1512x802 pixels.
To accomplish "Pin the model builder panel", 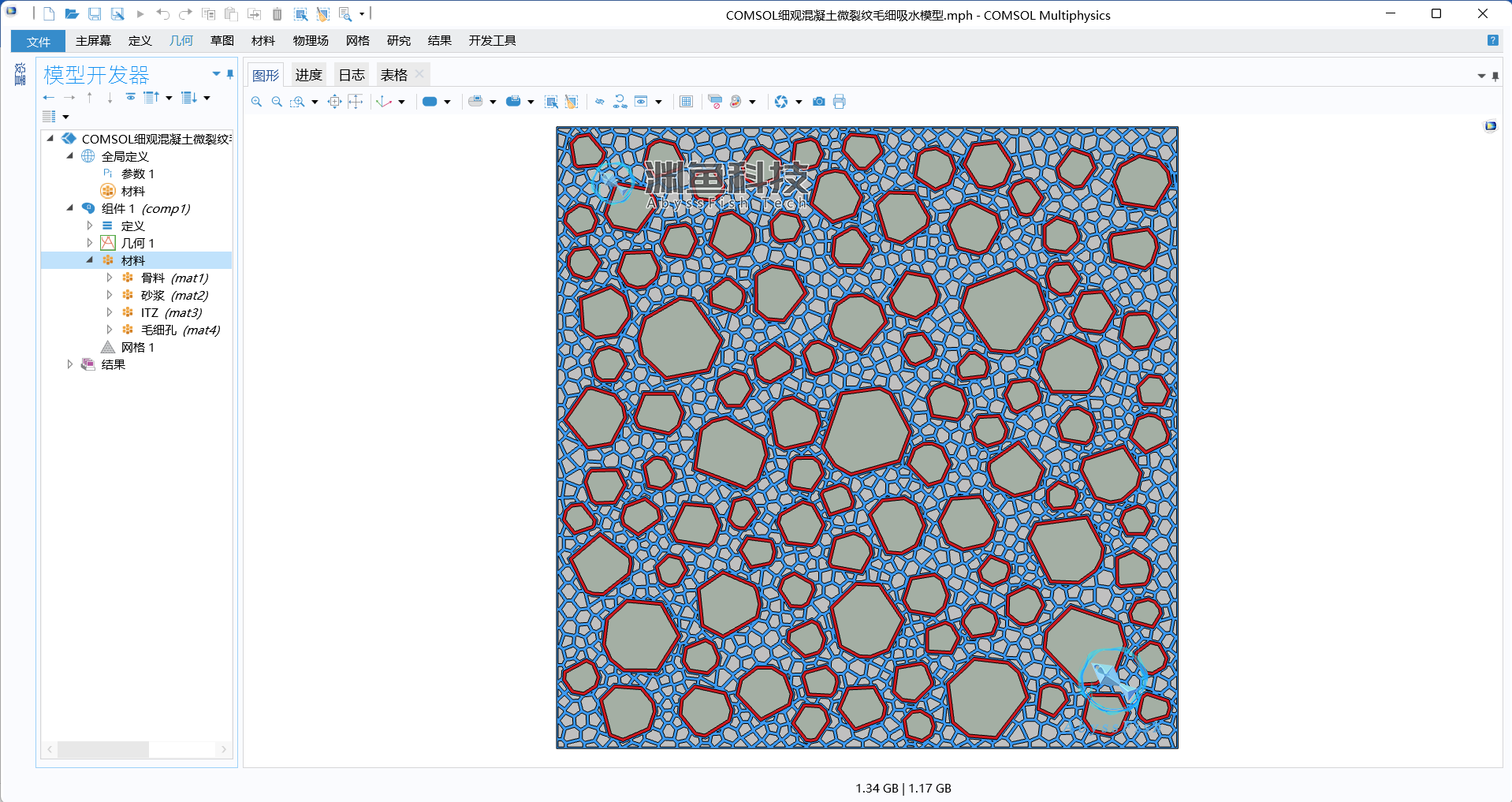I will 230,74.
